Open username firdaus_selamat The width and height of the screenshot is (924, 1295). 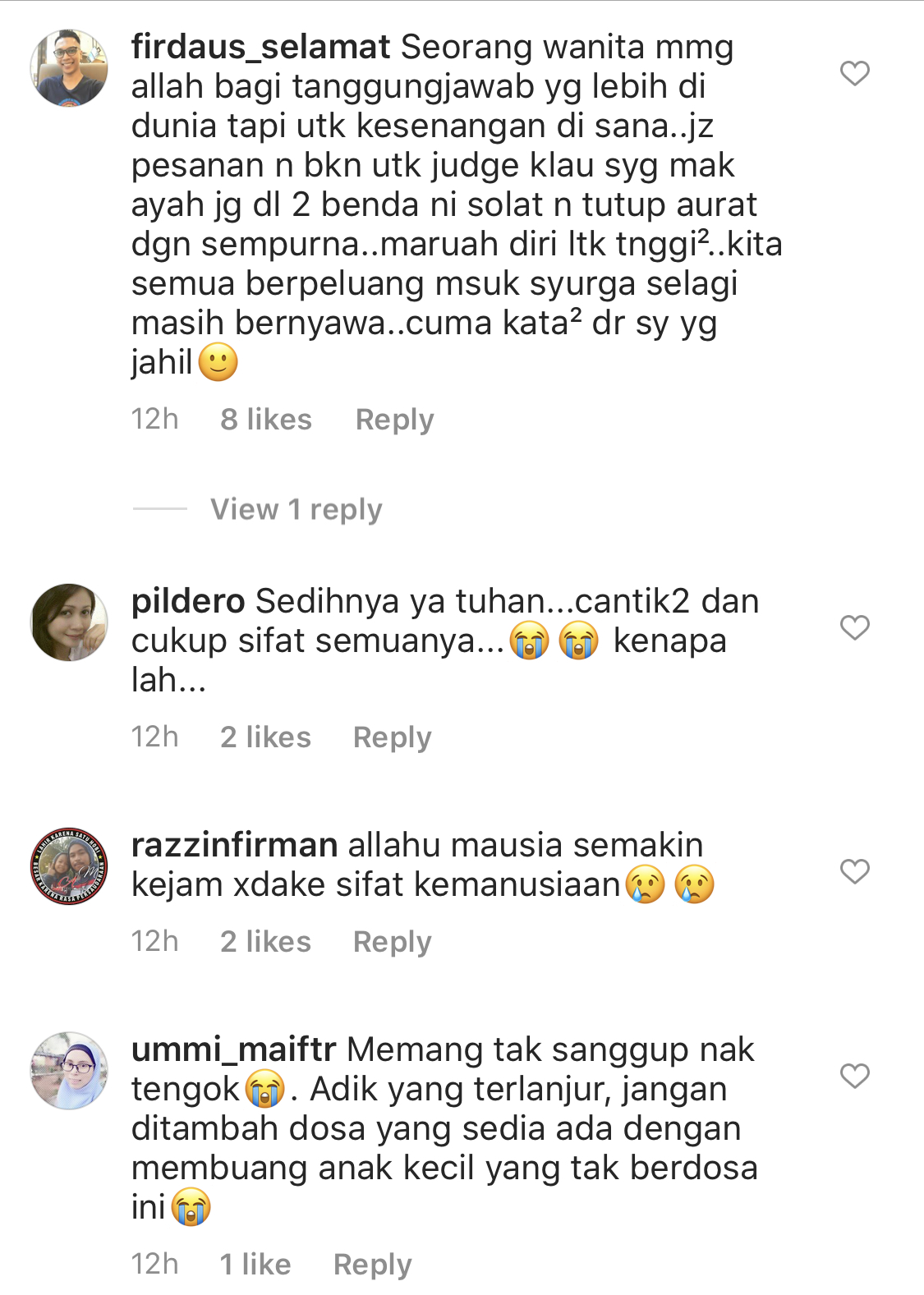coord(260,48)
